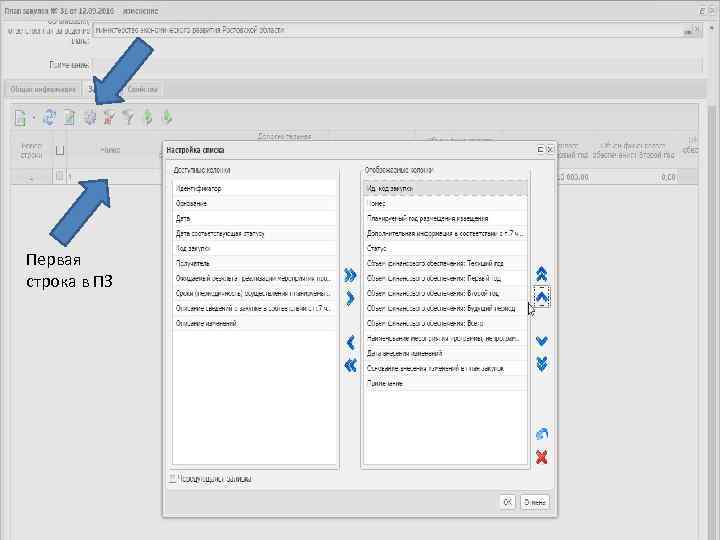Select Дата внесения изменений displayed column
This screenshot has width=720, height=540.
(x=445, y=353)
